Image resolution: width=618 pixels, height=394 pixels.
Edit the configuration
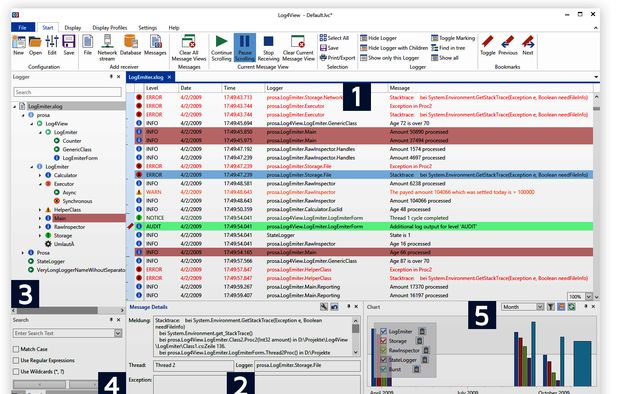[x=52, y=45]
